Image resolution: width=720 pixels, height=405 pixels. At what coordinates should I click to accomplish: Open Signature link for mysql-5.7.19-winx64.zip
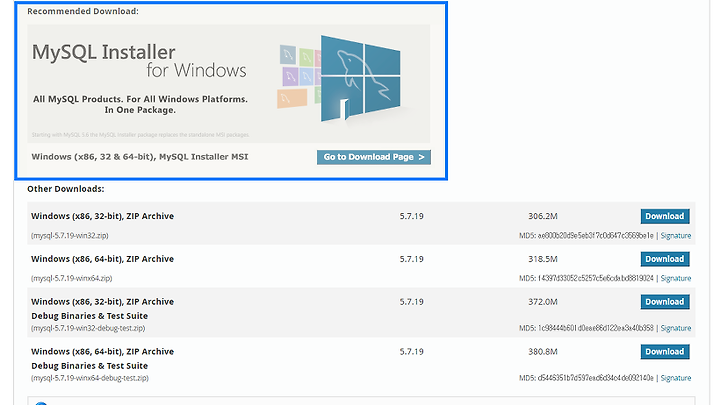675,278
